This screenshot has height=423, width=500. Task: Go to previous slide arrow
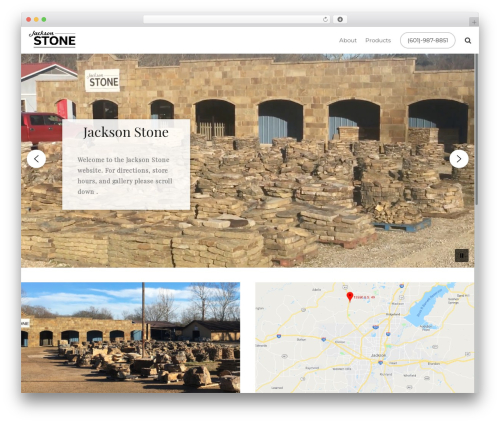point(36,159)
